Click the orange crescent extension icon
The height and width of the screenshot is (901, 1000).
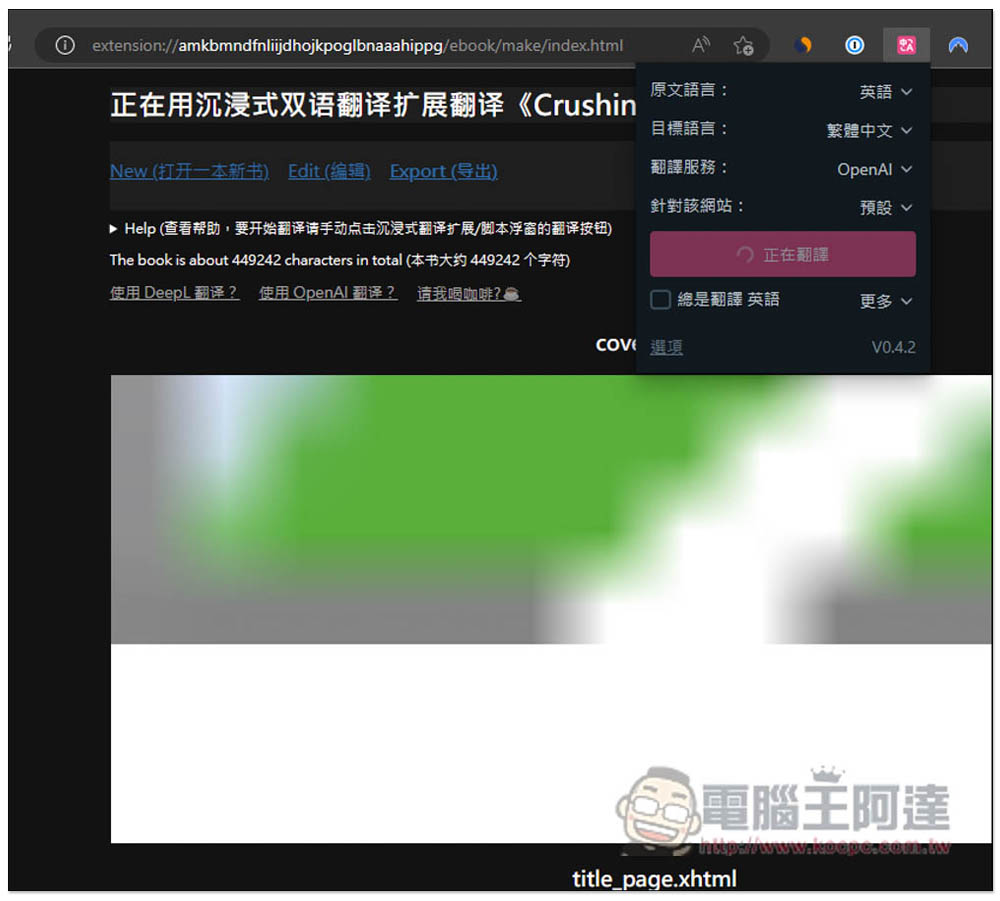click(x=803, y=45)
